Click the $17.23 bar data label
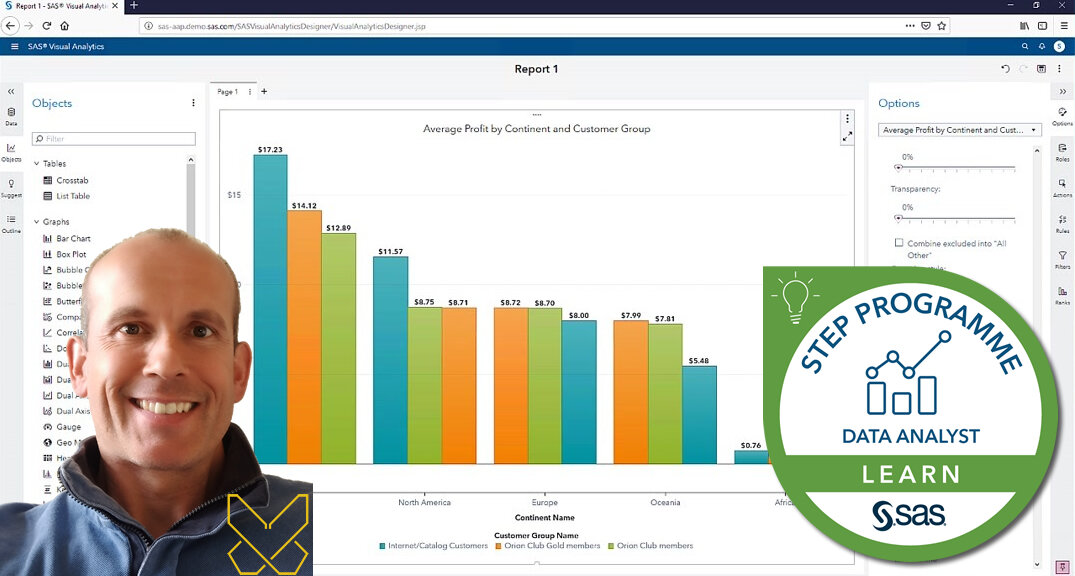 [270, 149]
